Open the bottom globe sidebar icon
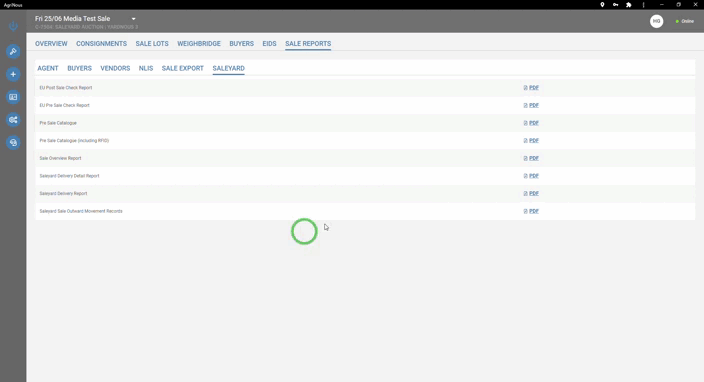This screenshot has width=704, height=382. [13, 143]
